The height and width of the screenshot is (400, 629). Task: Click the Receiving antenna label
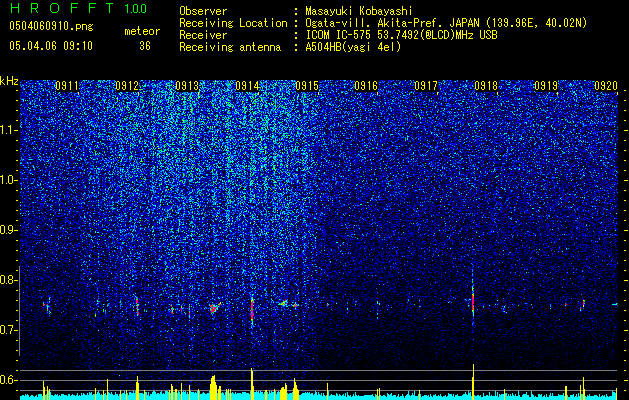click(x=230, y=47)
